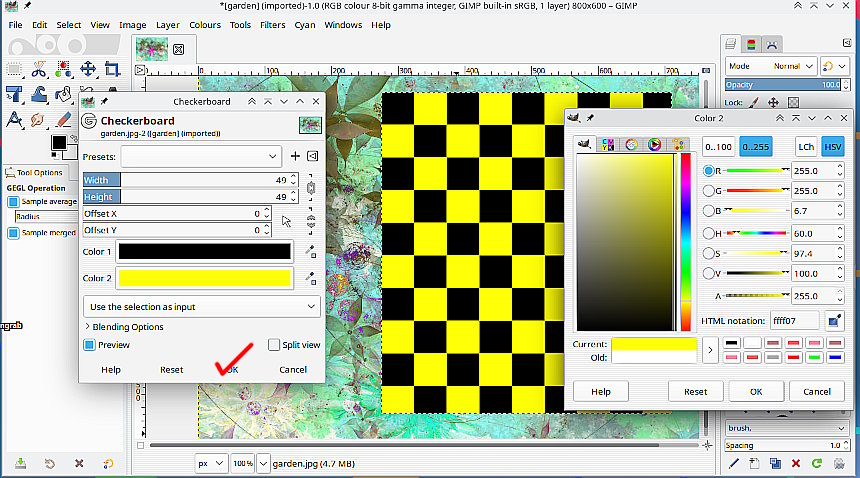Set the color scale to 0..100
This screenshot has height=478, width=860.
pyautogui.click(x=718, y=147)
